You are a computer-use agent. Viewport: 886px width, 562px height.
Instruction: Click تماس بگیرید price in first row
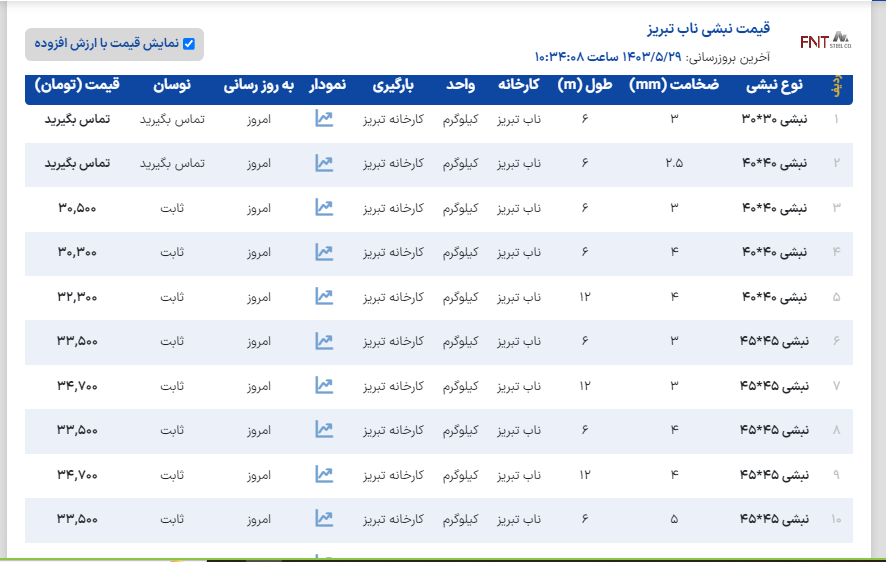pyautogui.click(x=77, y=119)
